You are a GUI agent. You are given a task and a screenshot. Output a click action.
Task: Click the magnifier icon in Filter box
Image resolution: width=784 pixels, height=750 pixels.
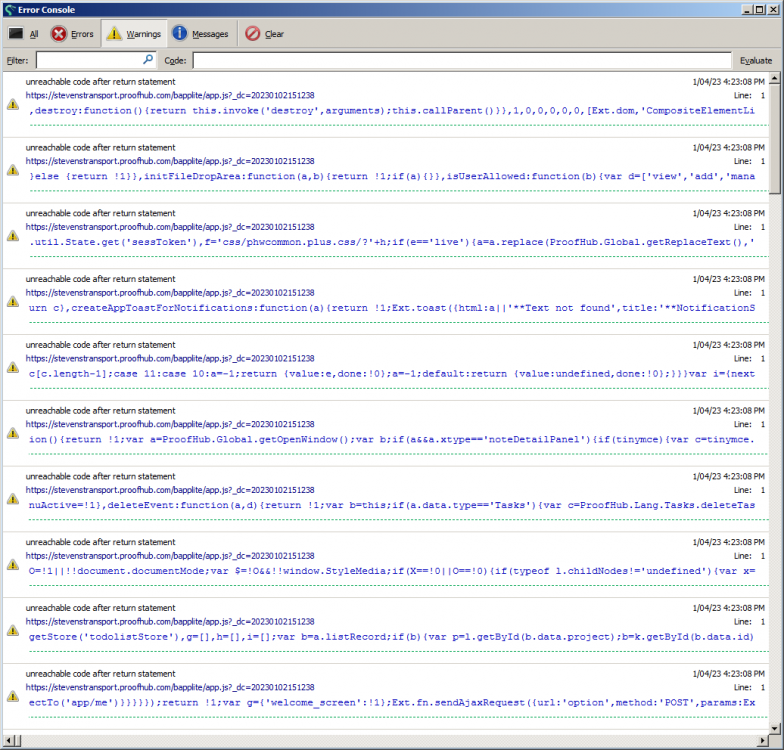(x=148, y=60)
